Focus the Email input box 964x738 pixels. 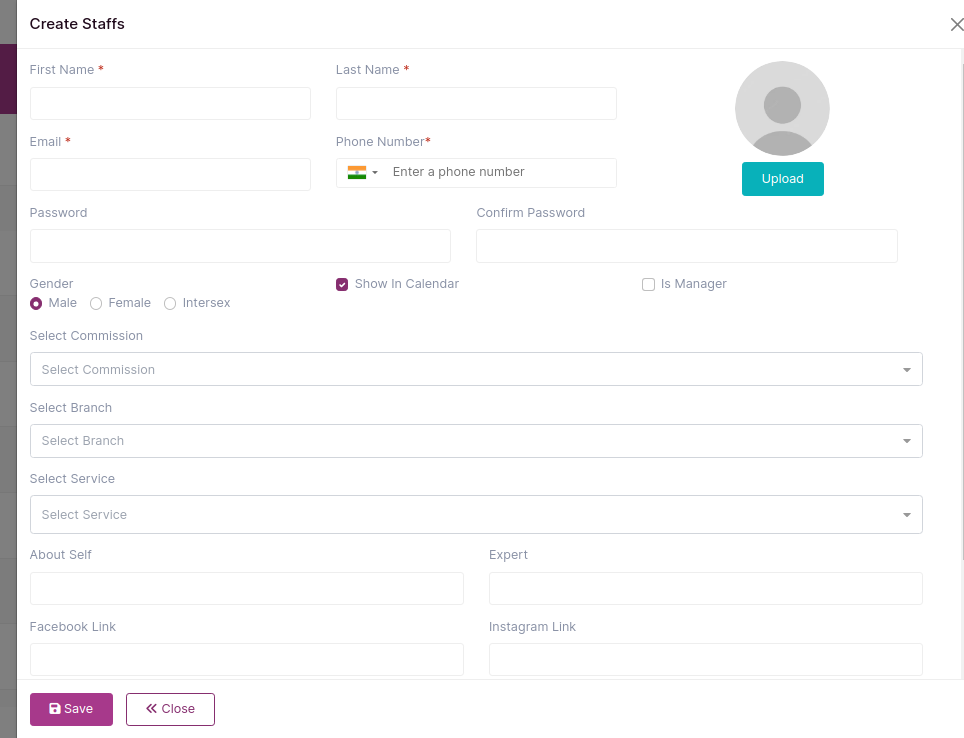pos(170,175)
